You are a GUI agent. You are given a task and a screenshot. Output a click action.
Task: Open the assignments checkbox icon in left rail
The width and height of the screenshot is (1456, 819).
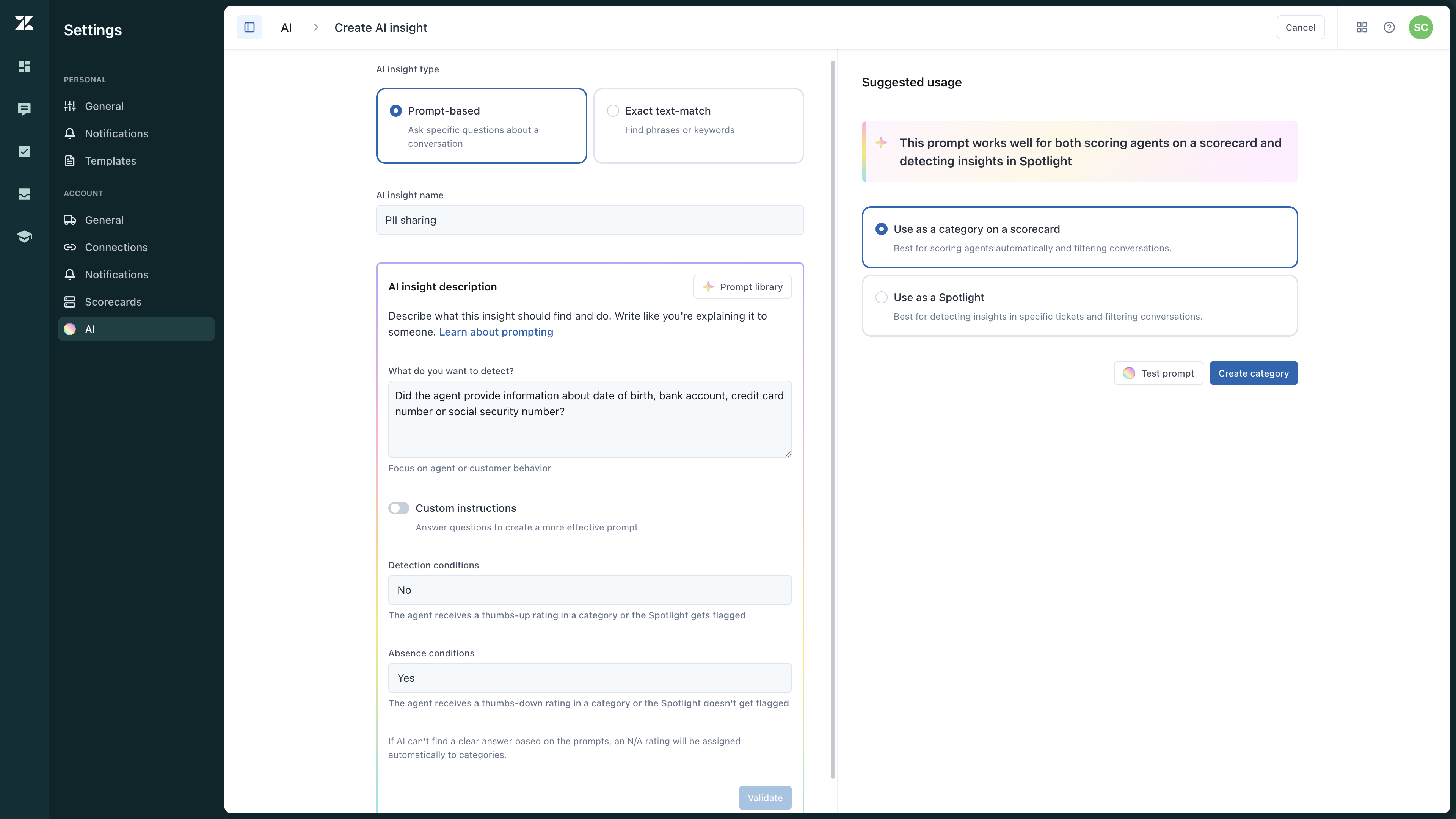point(24,152)
